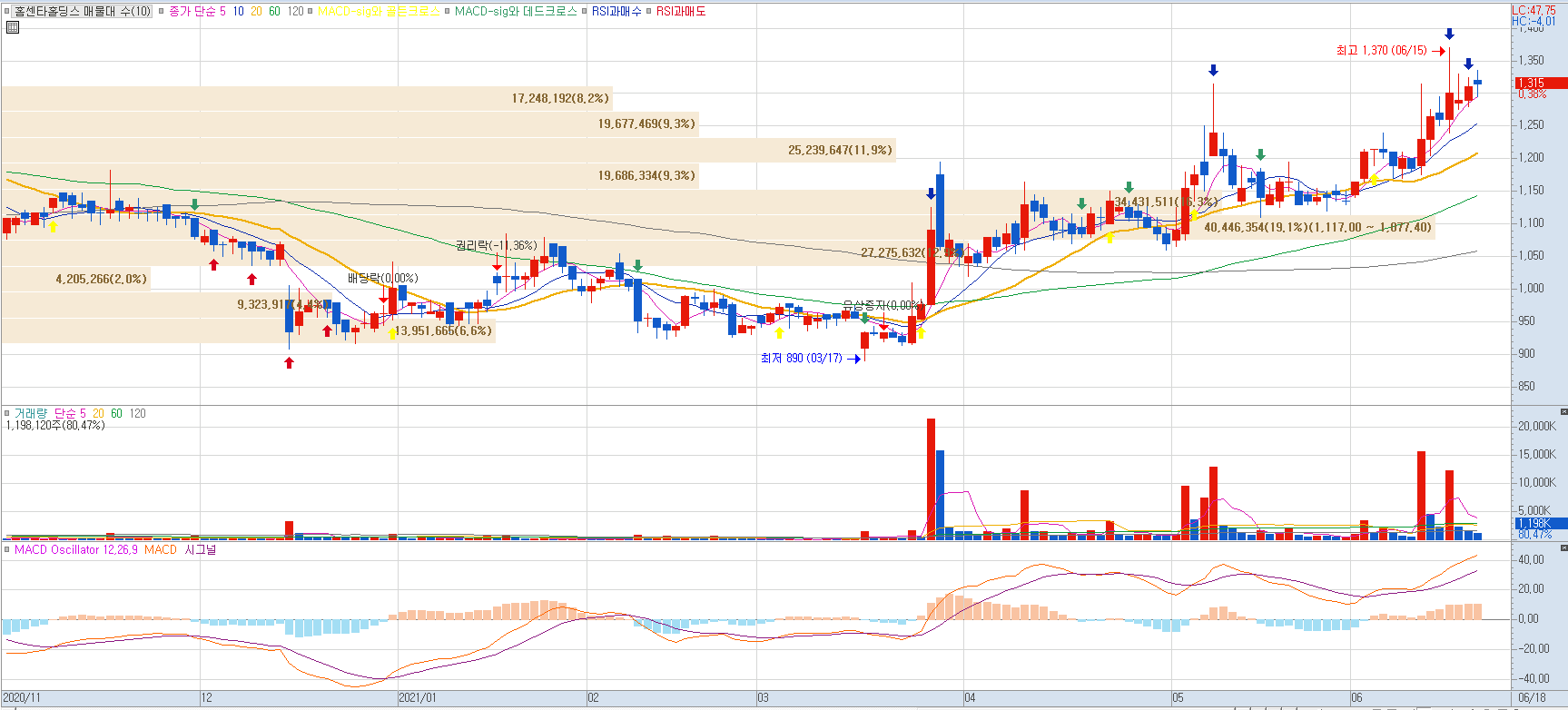Click the red arrow beside 최고 1,370

(1438, 51)
